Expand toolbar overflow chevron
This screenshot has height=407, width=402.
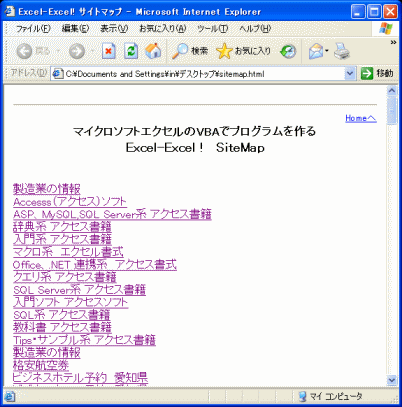(x=393, y=42)
